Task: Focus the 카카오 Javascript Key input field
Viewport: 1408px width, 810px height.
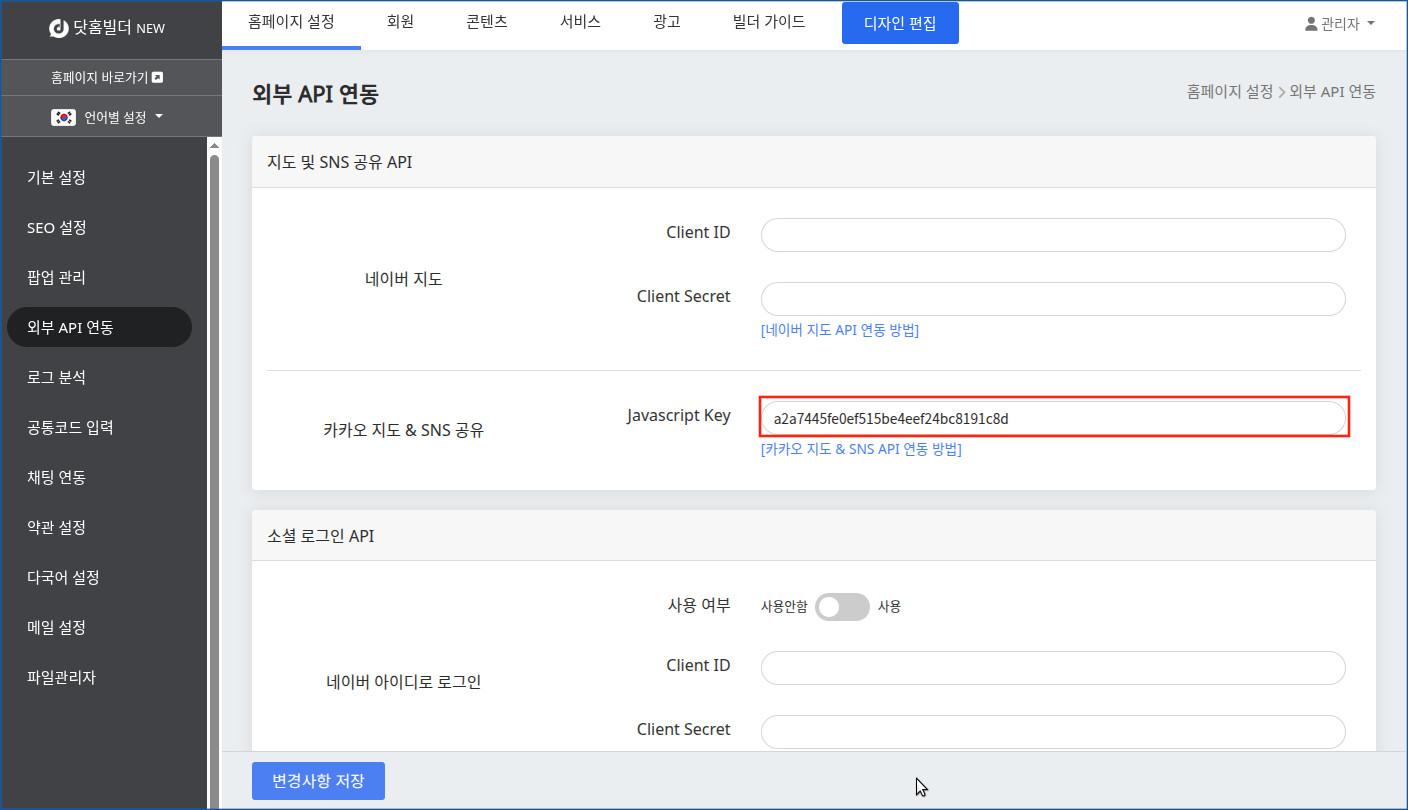Action: (1052, 418)
